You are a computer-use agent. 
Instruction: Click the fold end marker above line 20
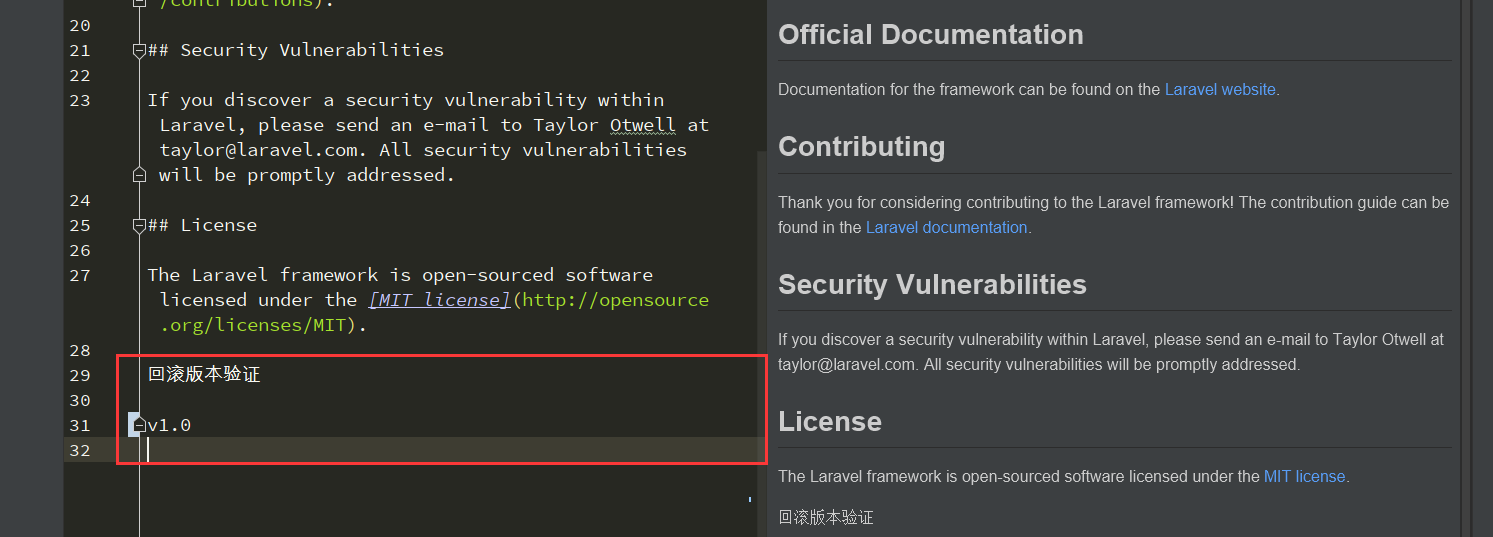pyautogui.click(x=139, y=5)
